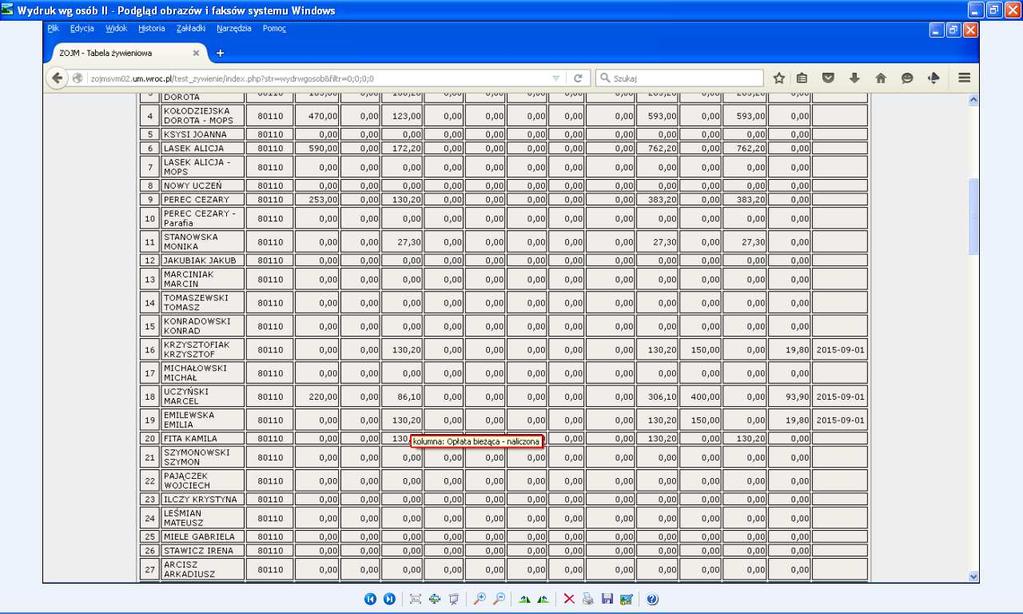Click the name UCZYŃSKI MARCEL

(185, 397)
